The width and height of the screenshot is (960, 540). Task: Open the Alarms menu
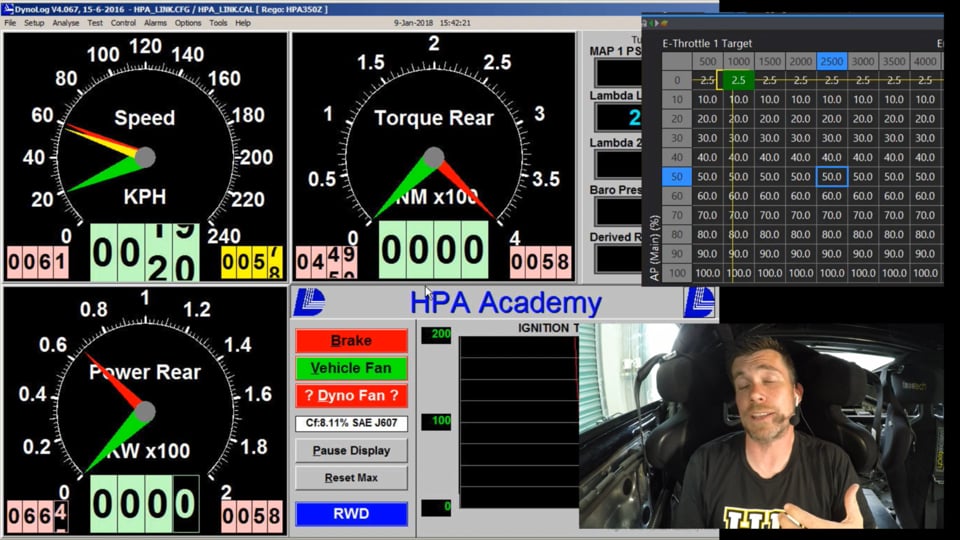[155, 23]
